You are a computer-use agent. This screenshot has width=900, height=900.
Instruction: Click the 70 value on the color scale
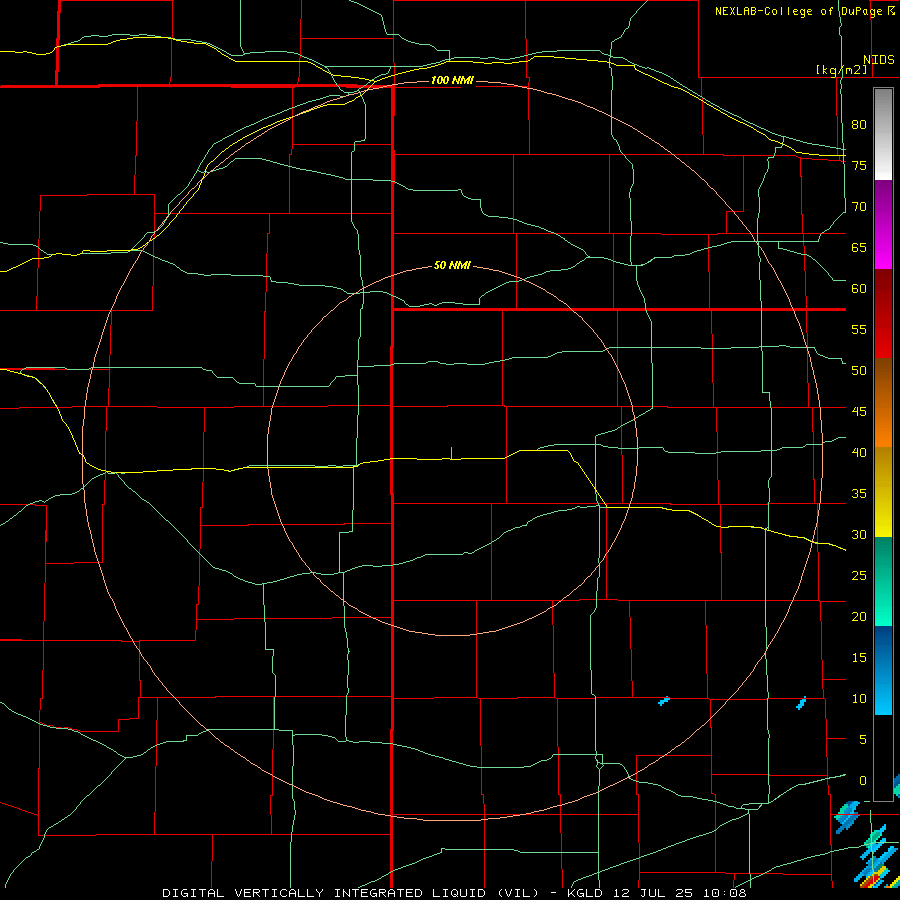tap(859, 207)
